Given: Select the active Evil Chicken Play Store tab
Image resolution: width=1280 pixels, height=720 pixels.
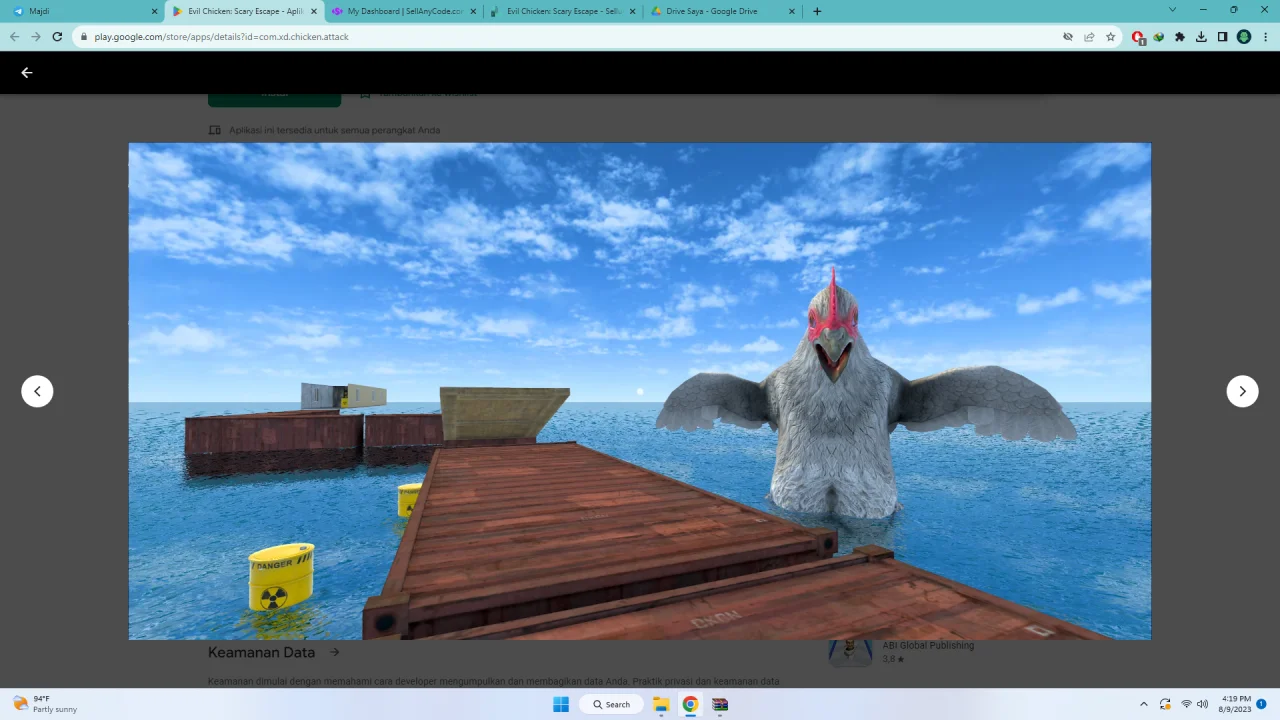Looking at the screenshot, I should point(244,11).
